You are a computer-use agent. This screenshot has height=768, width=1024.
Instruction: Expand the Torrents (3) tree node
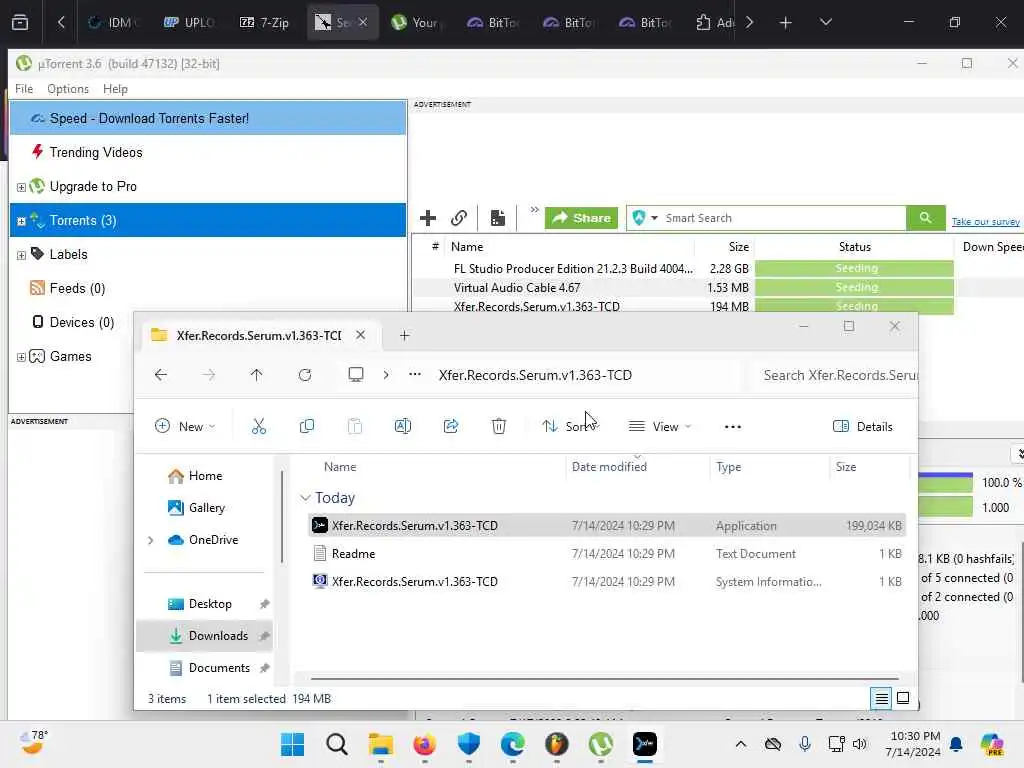click(21, 221)
